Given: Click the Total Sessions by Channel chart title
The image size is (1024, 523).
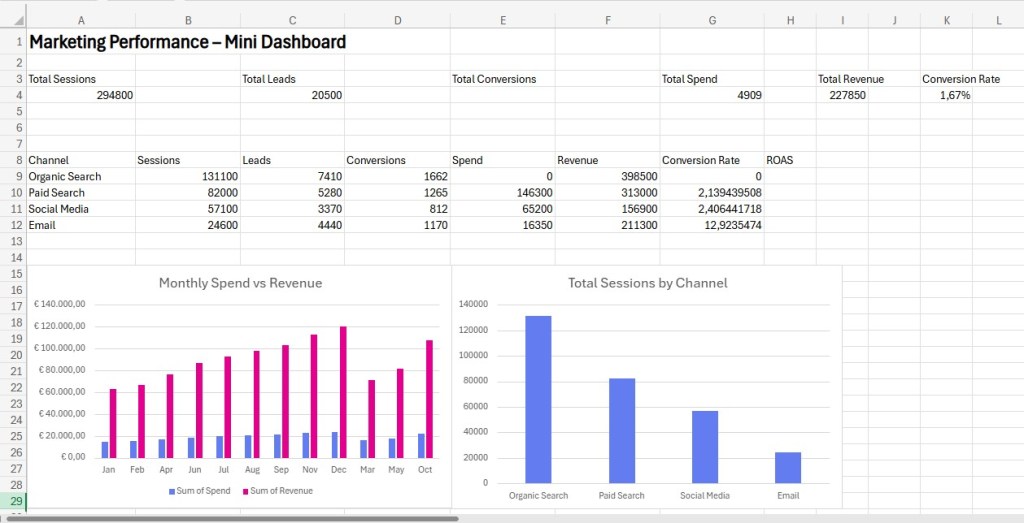Looking at the screenshot, I should (x=647, y=283).
